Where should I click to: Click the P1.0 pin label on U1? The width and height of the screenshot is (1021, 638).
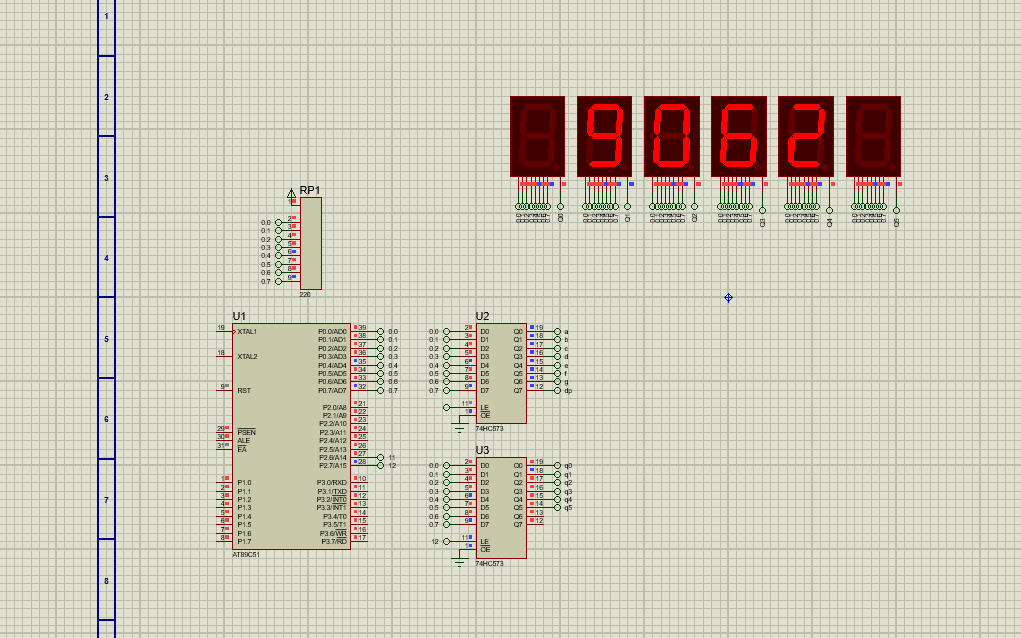[x=244, y=482]
